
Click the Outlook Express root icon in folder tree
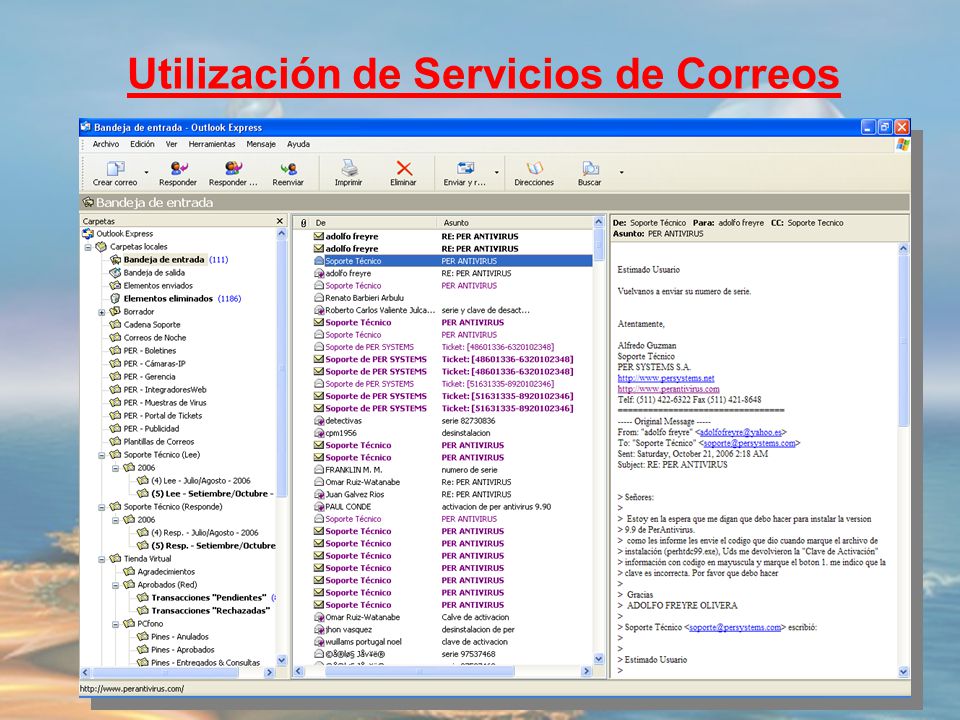coord(88,233)
